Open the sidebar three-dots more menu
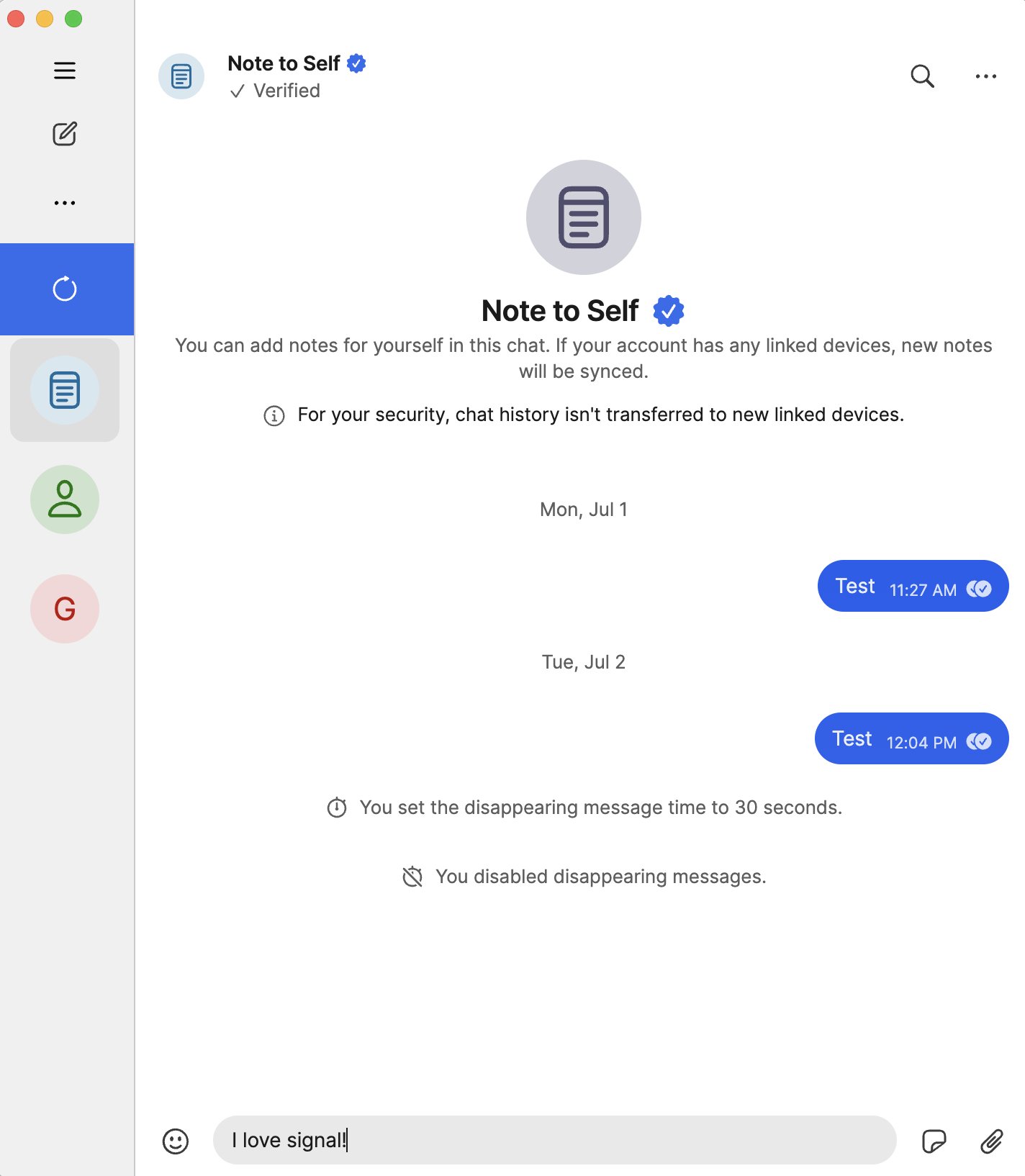Image resolution: width=1025 pixels, height=1176 pixels. pos(65,203)
